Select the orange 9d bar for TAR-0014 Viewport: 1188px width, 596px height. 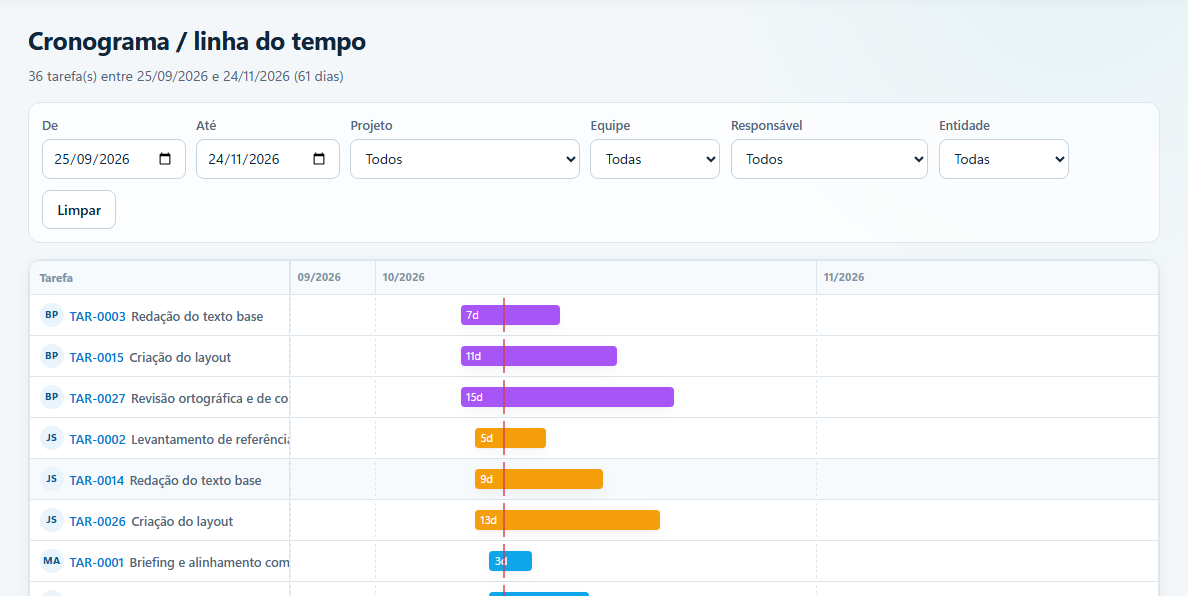(x=539, y=479)
